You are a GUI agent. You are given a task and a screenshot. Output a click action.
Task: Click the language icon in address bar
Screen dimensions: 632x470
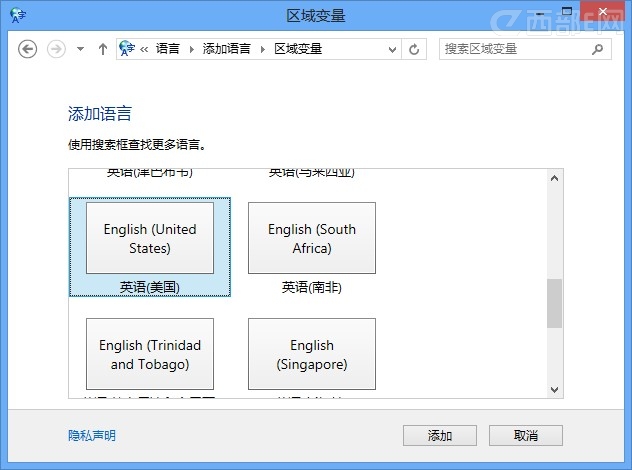point(127,49)
